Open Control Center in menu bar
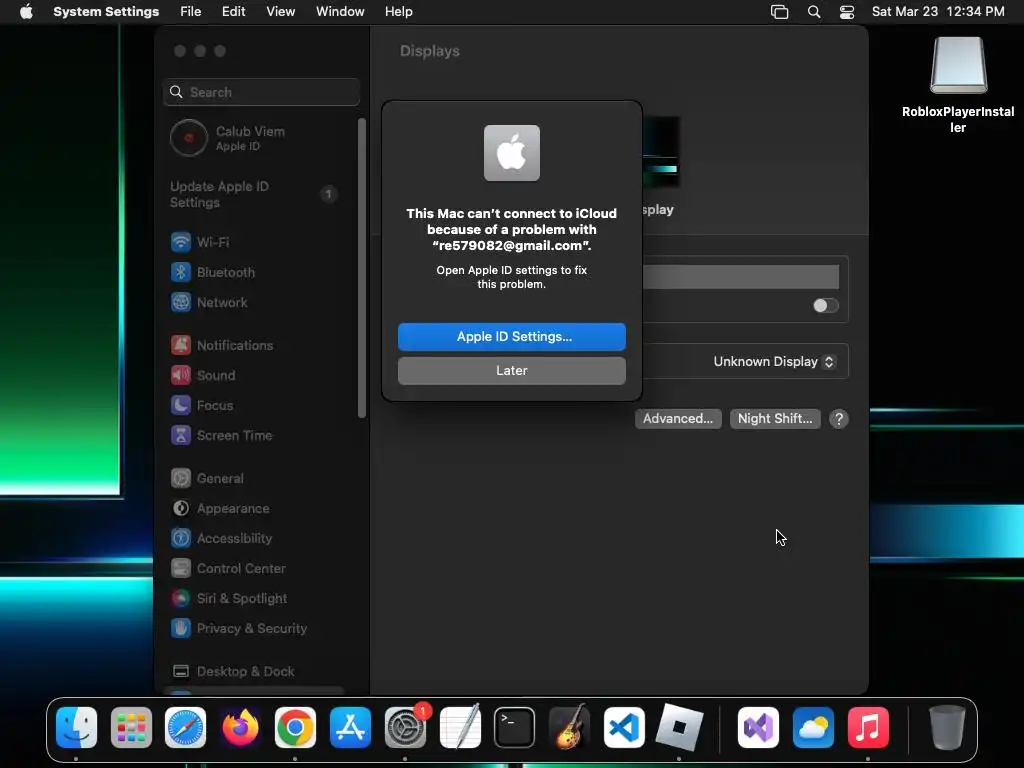Screen dimensions: 1024x768 [846, 12]
